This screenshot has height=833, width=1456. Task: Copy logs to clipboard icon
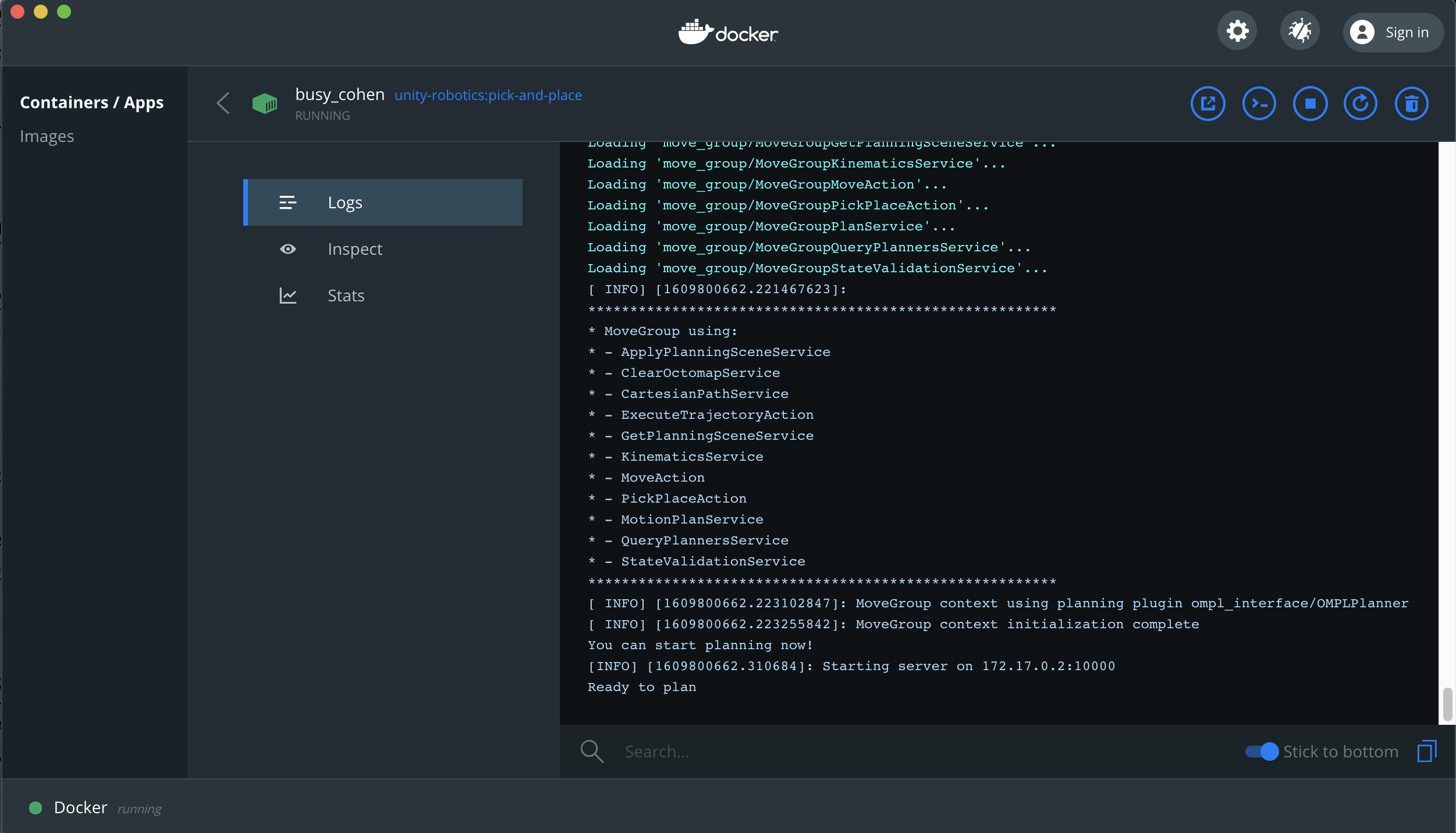pyautogui.click(x=1427, y=751)
